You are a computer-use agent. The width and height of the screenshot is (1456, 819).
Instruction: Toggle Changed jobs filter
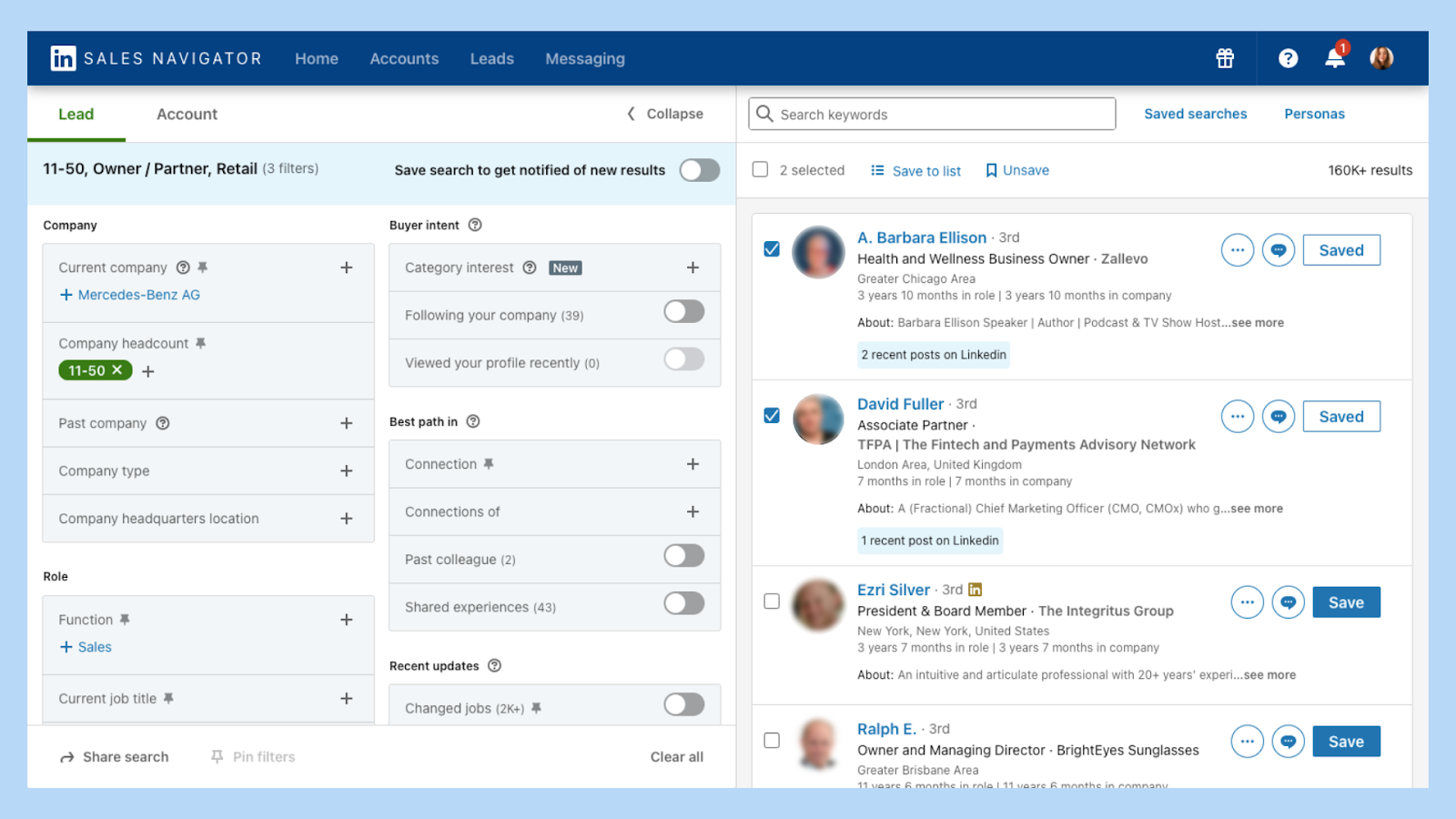[x=684, y=704]
